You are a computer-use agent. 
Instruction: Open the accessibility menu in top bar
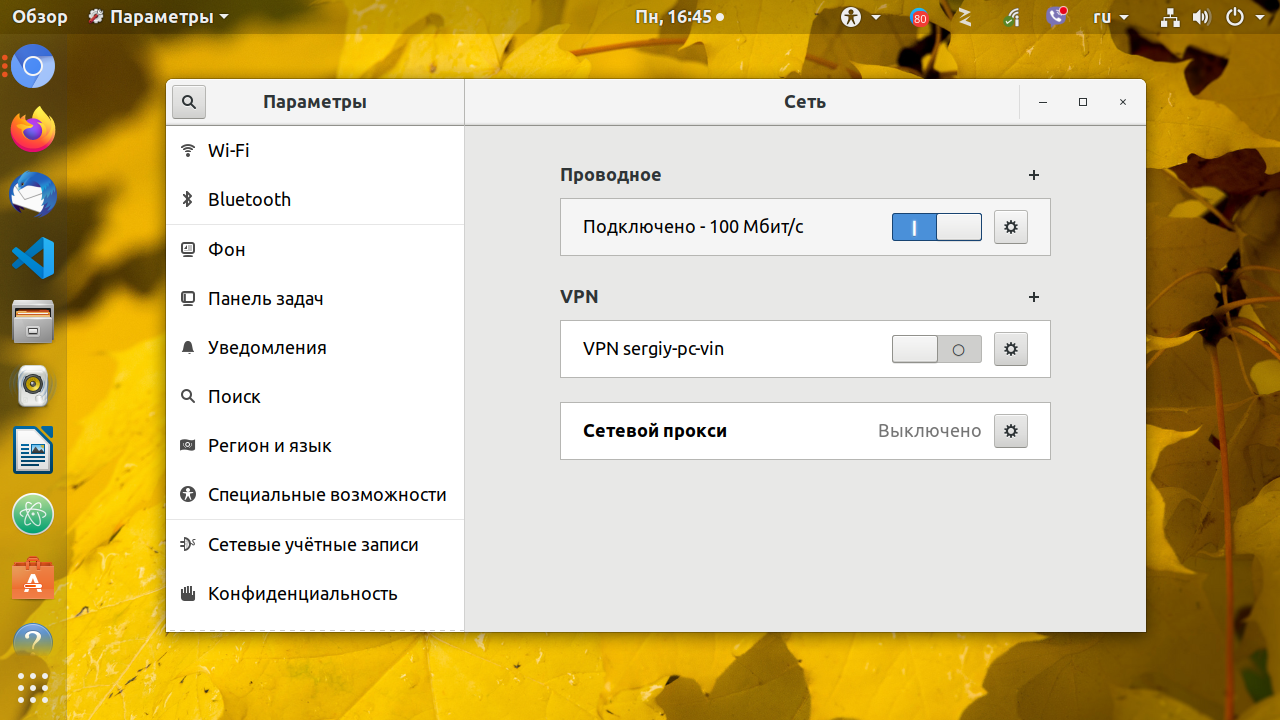click(x=861, y=17)
